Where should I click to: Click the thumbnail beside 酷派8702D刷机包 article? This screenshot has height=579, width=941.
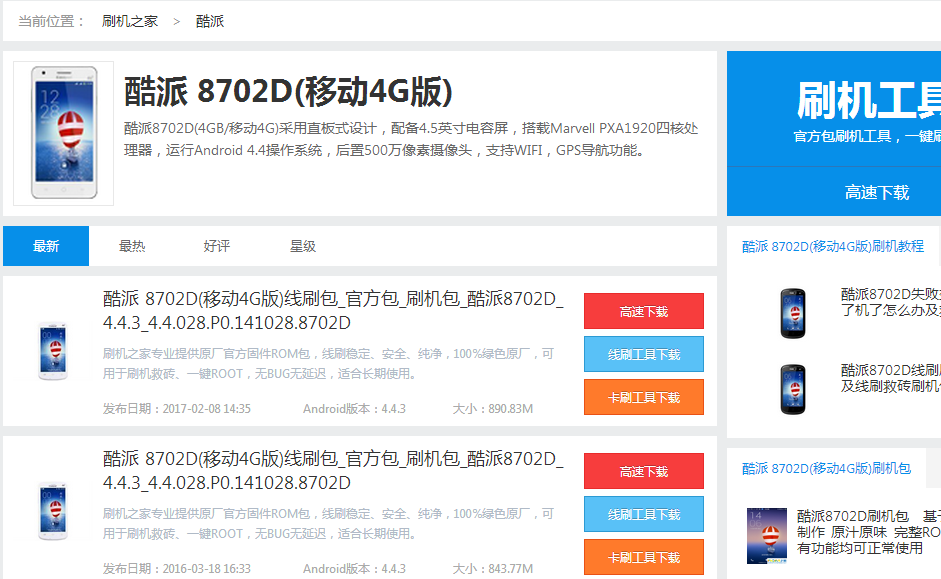pyautogui.click(x=766, y=535)
